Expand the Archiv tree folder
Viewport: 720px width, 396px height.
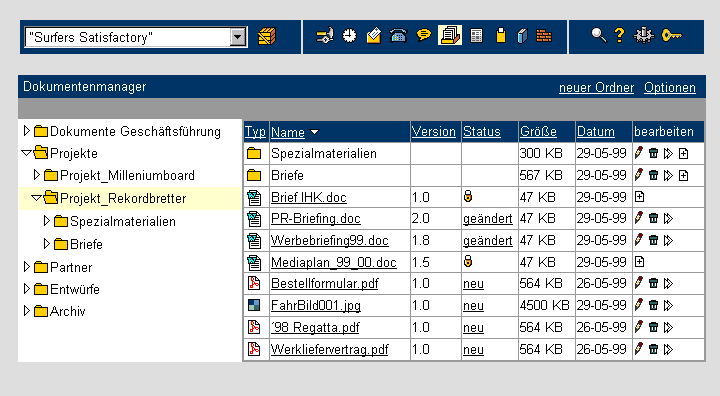[27, 311]
